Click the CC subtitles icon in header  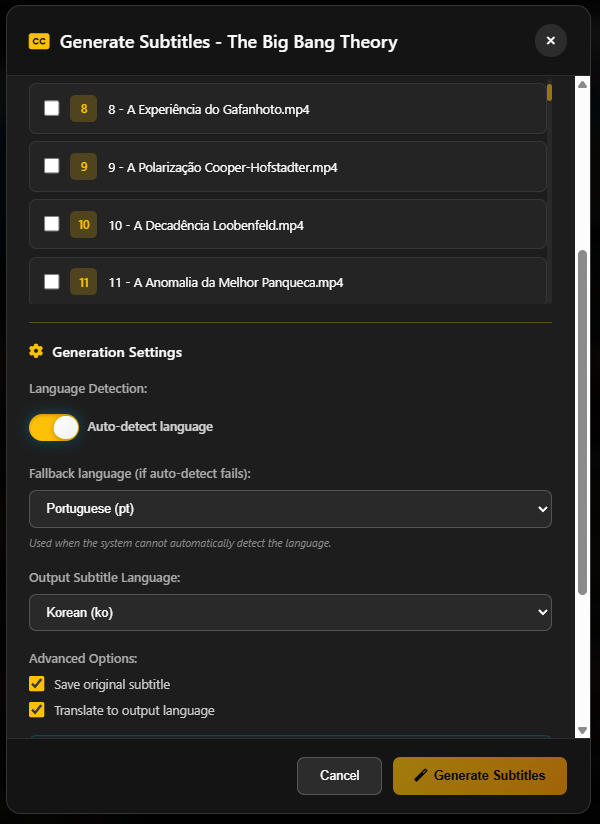tap(39, 42)
